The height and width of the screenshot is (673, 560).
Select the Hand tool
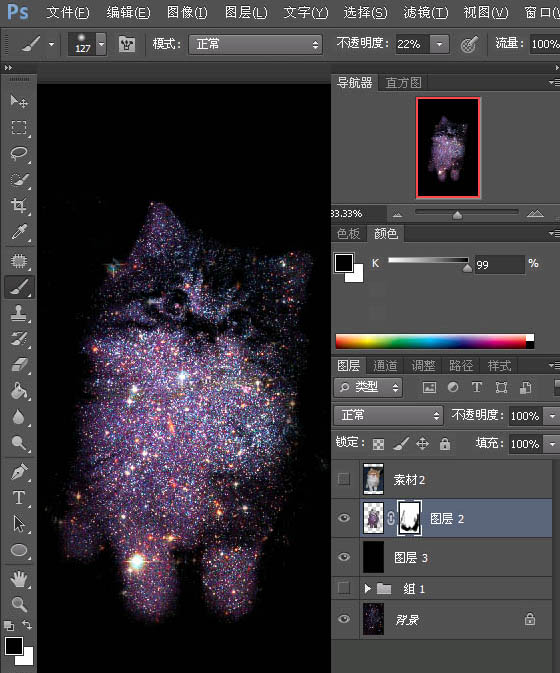[19, 579]
